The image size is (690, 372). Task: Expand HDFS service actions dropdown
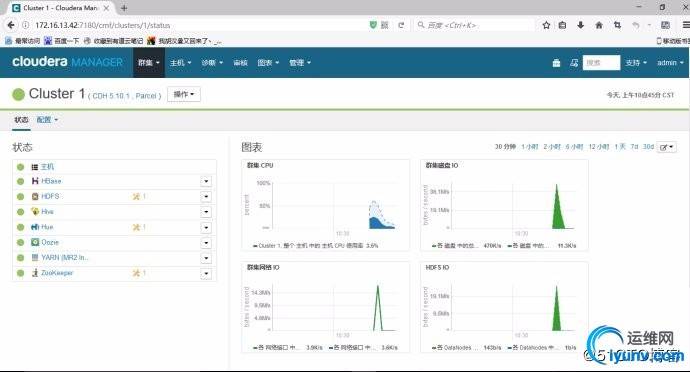pyautogui.click(x=206, y=197)
